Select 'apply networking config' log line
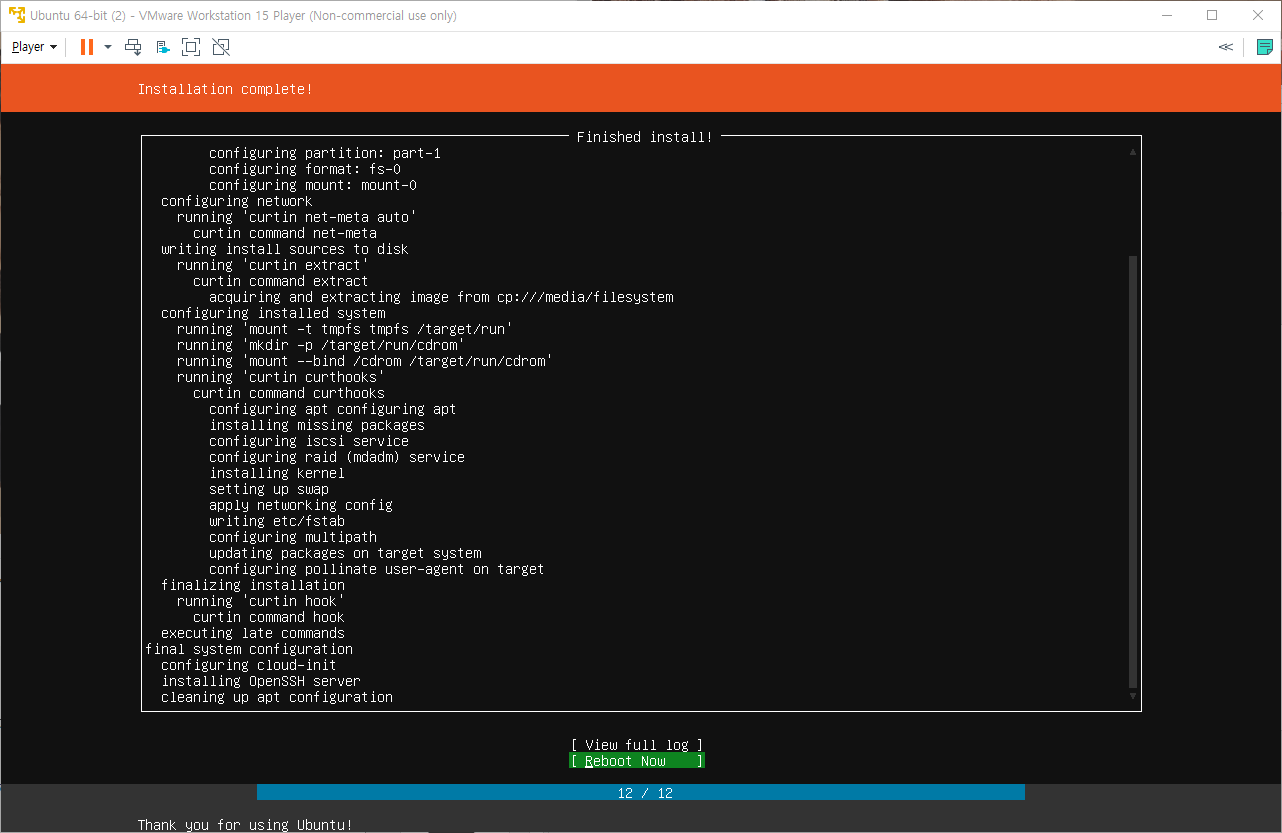 point(301,505)
